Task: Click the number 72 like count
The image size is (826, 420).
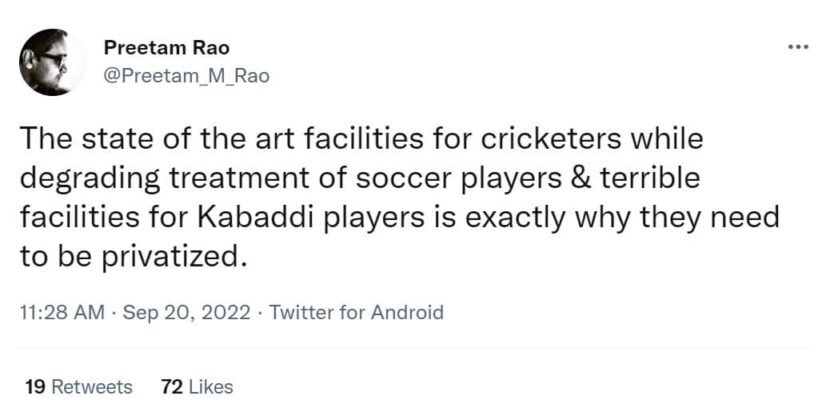Action: tap(171, 386)
